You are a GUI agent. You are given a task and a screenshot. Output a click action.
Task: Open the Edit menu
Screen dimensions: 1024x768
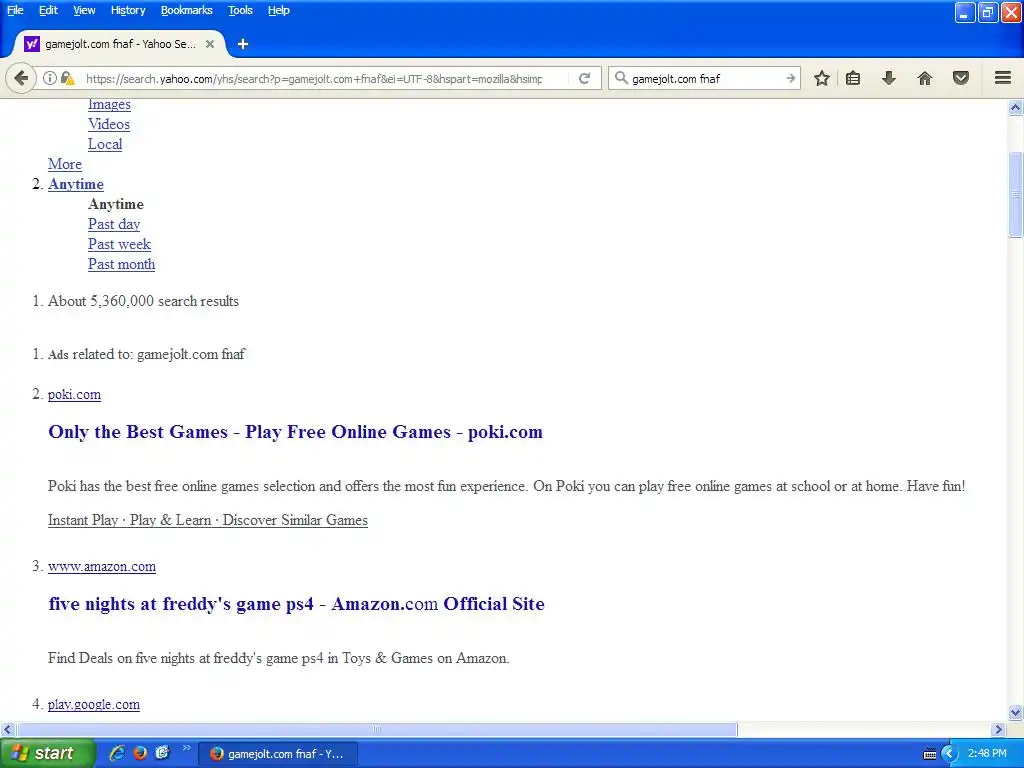point(48,10)
